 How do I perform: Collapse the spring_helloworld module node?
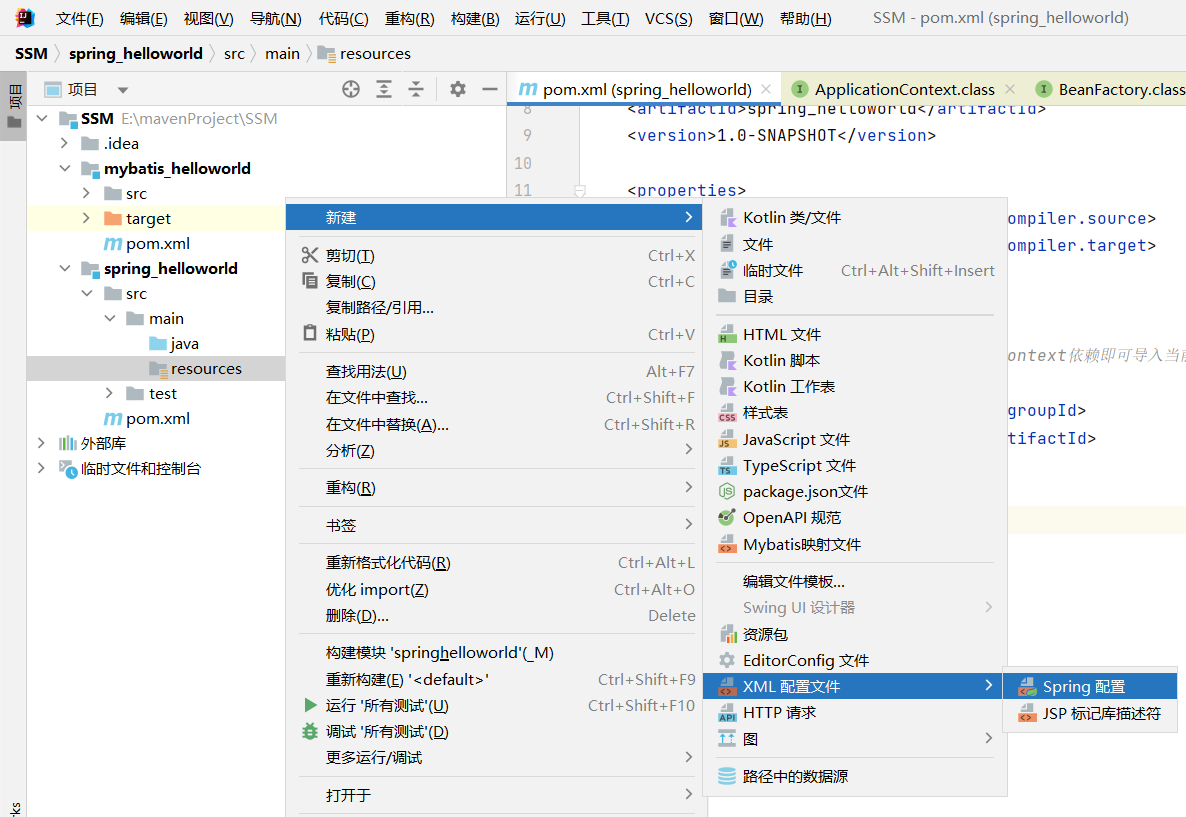65,269
